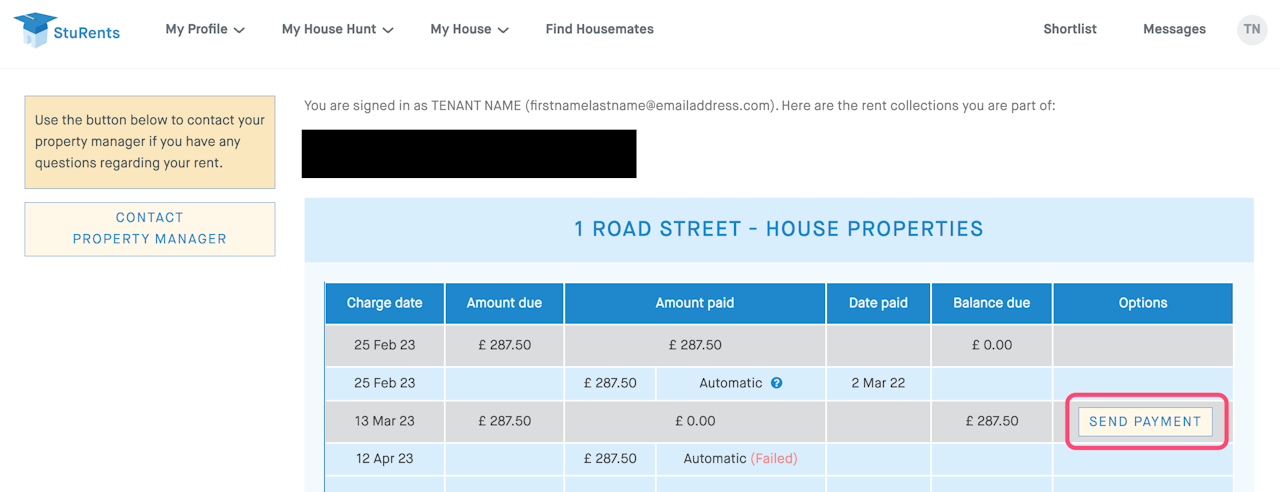Screen dimensions: 1280x492
Task: Click the StuRents logo icon
Action: pos(36,30)
